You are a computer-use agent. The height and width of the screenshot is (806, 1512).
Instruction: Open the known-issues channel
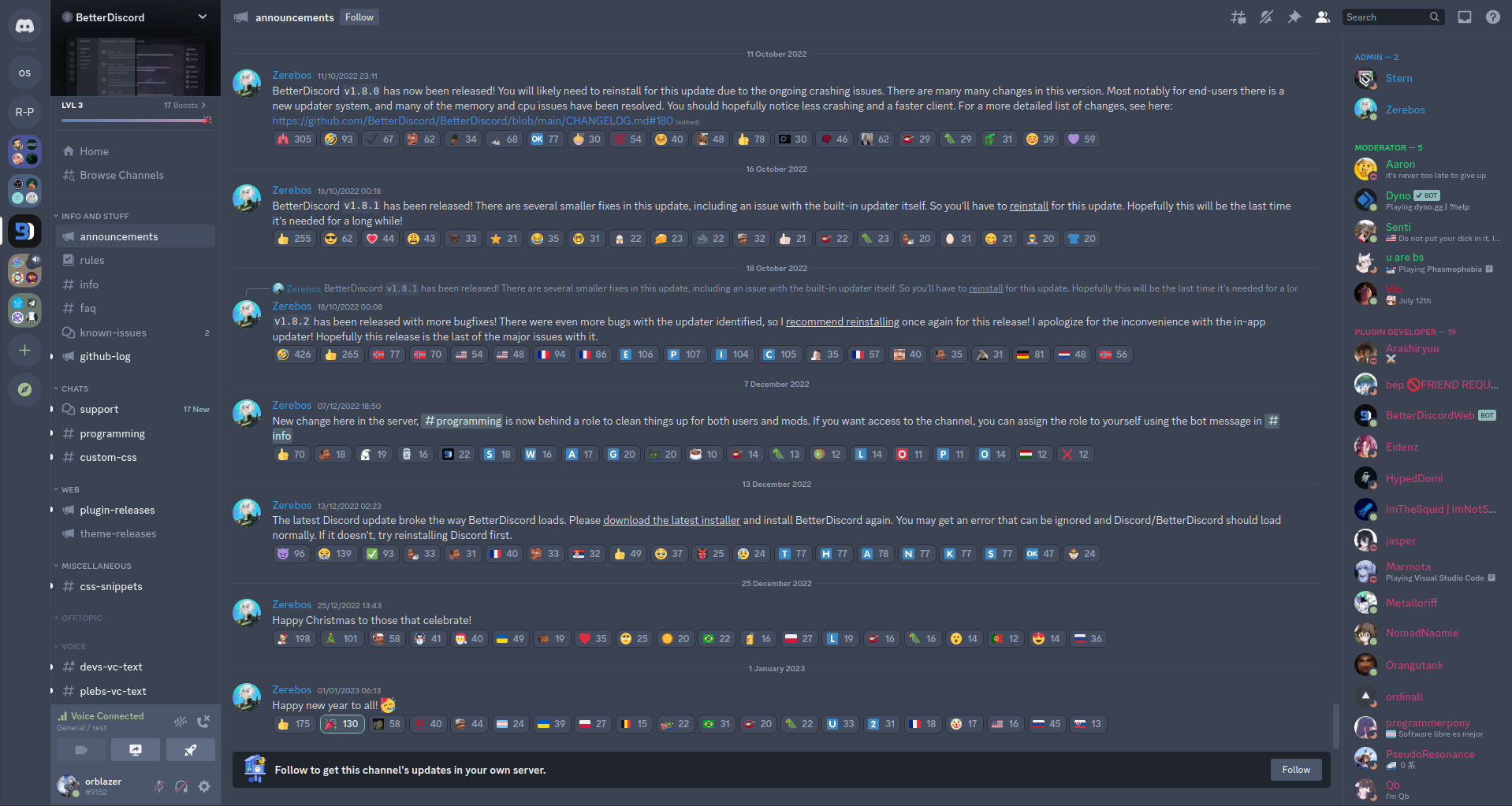136,332
